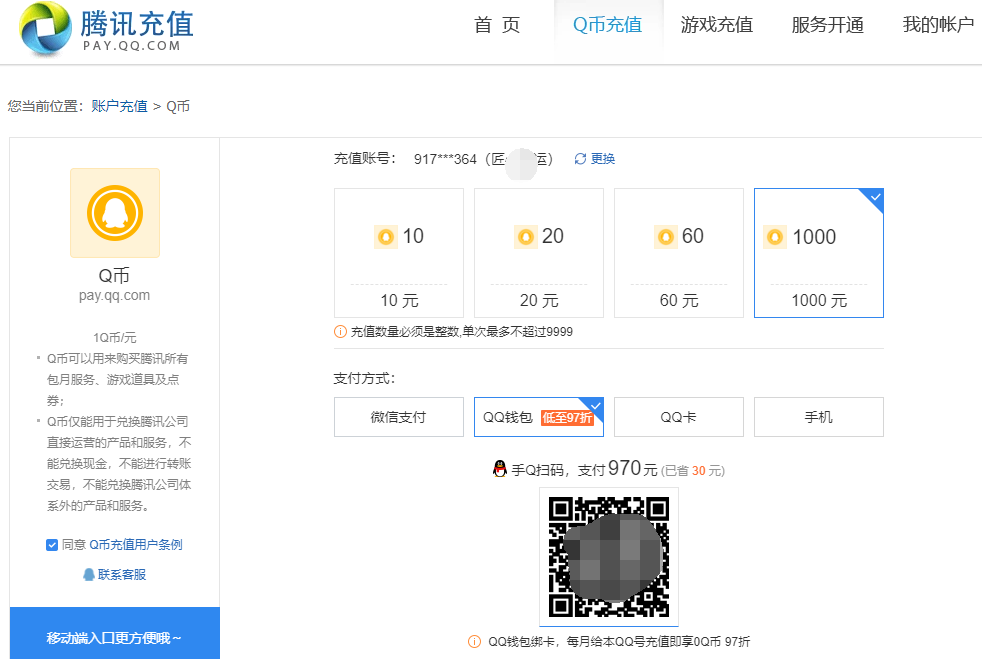This screenshot has width=982, height=659.
Task: Follow the 账户充值 breadcrumb link
Action: 120,106
